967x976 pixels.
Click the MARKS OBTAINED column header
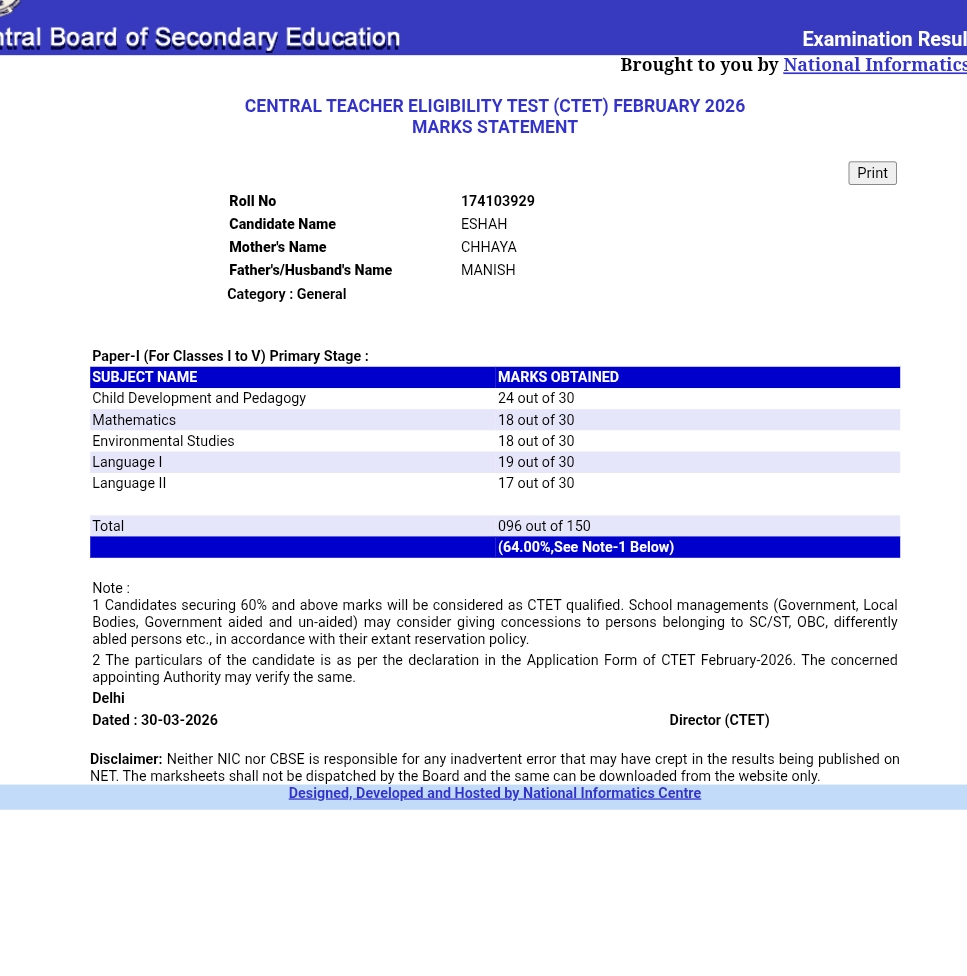[558, 377]
